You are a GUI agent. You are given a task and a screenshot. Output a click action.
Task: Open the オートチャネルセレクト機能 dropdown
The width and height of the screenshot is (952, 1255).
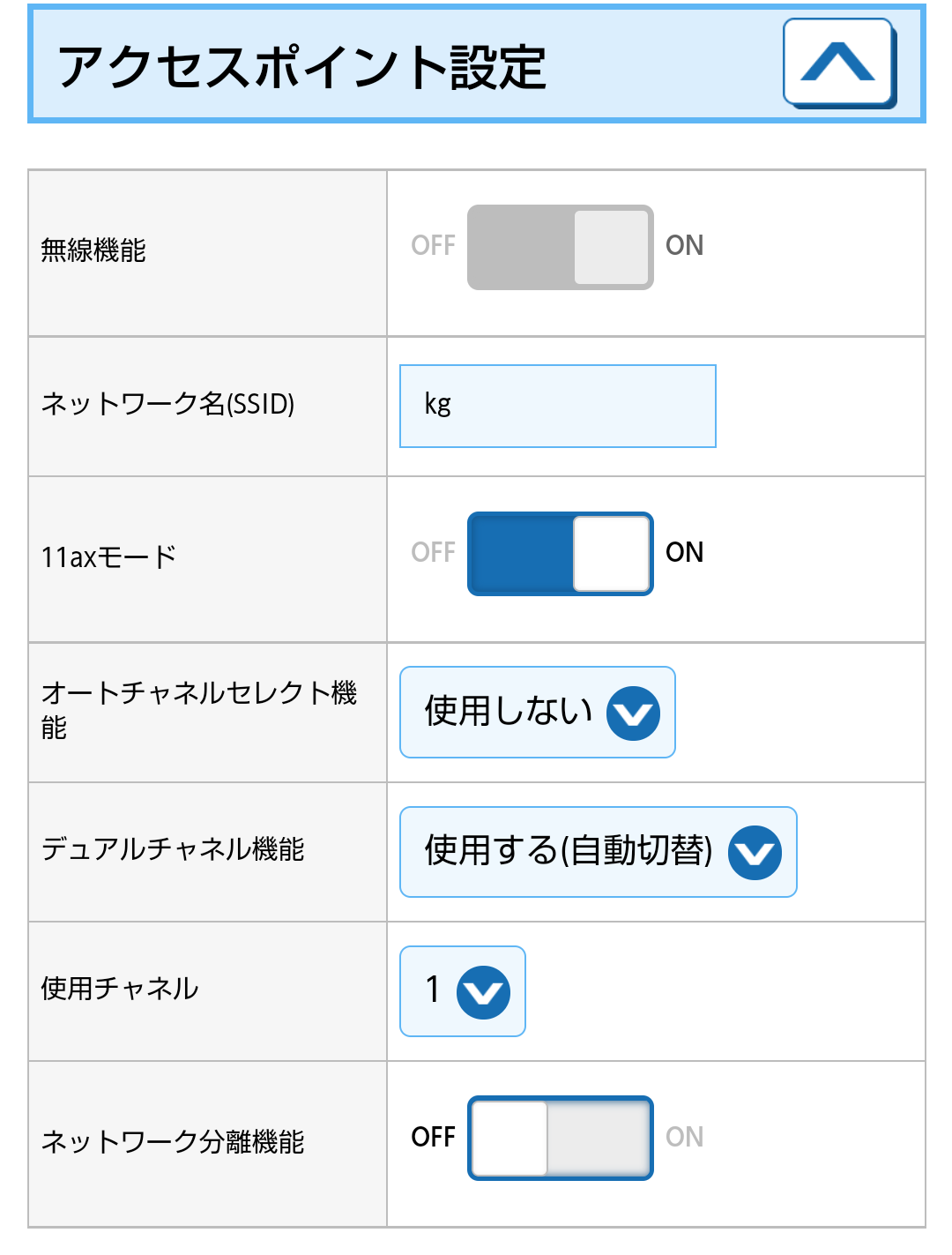pos(537,712)
